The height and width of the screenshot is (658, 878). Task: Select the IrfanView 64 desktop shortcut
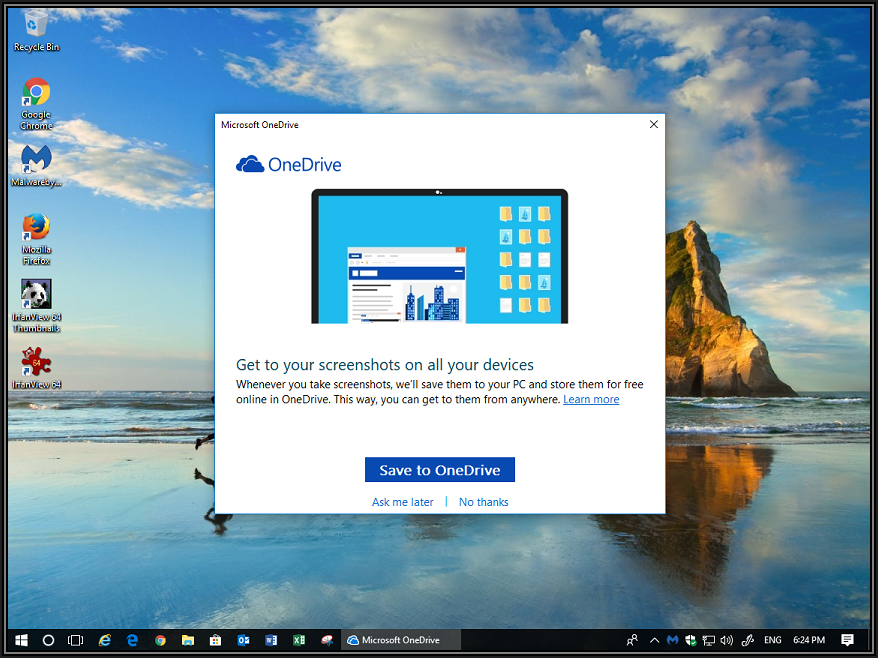[x=36, y=368]
